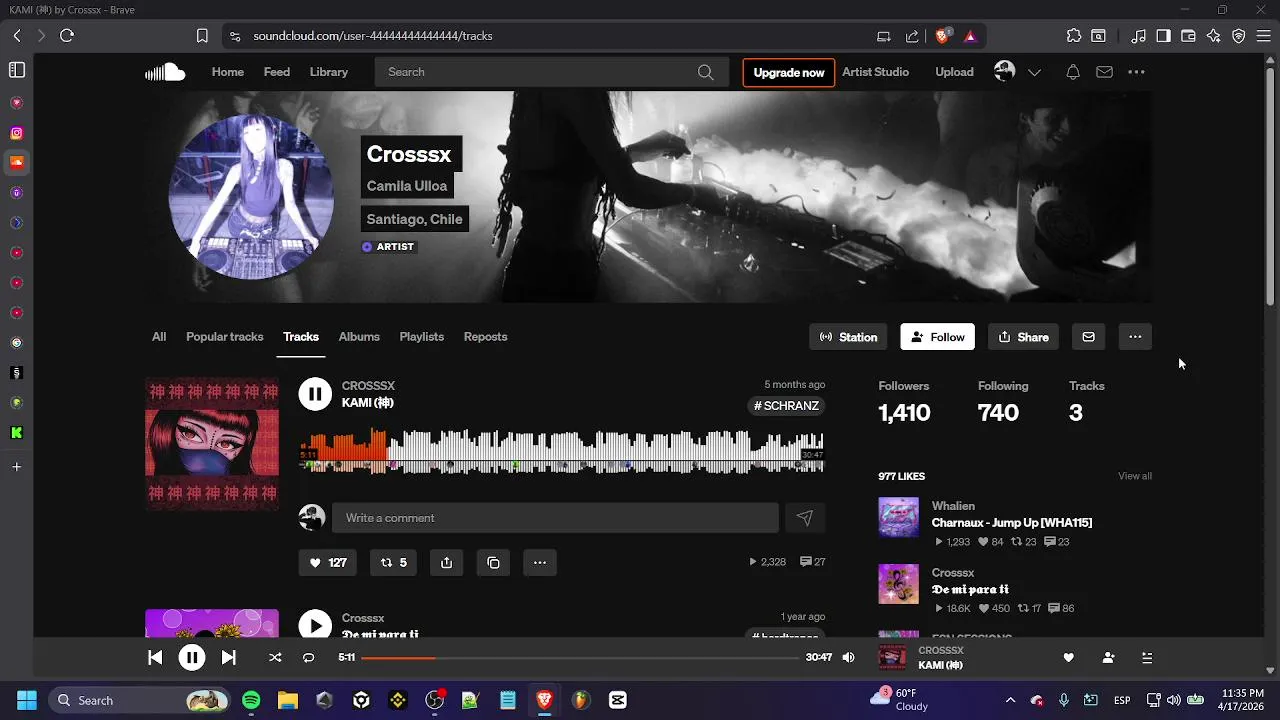Toggle shuffle in the player bar
1280x720 pixels.
(275, 657)
